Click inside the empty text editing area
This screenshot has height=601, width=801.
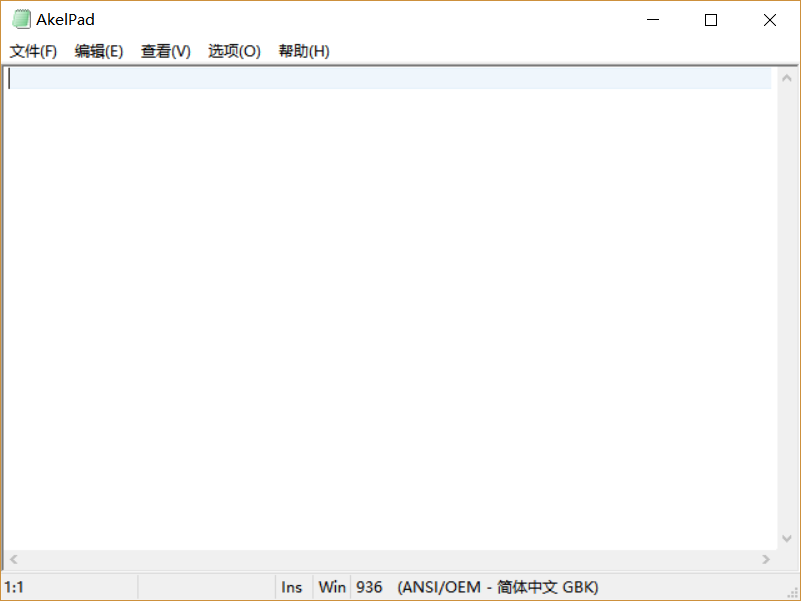[x=391, y=309]
